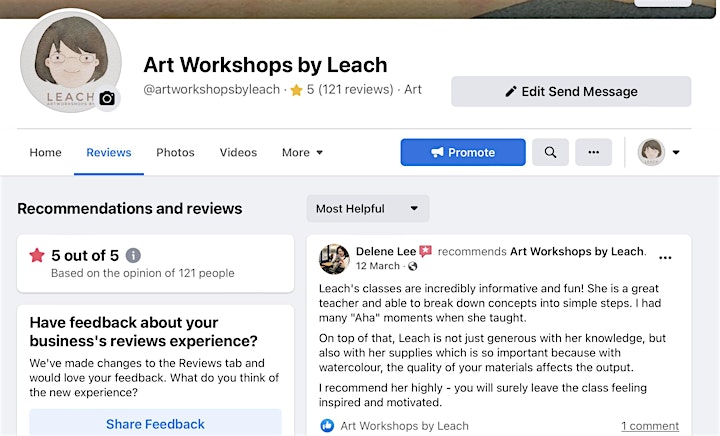Click the red star next to 5 out of 5
This screenshot has width=720, height=436.
(x=37, y=255)
